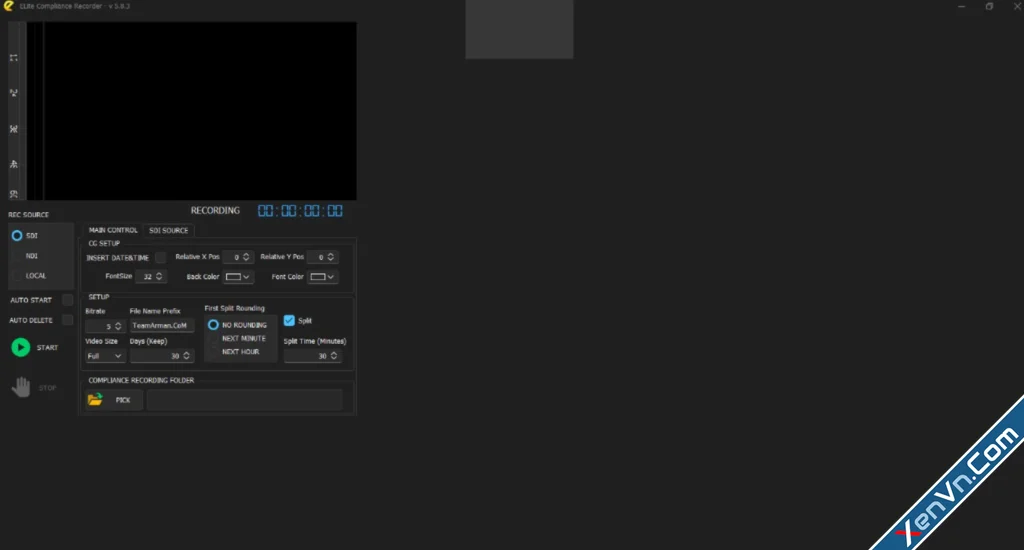Open the Back Color picker dropdown
Screen dimensions: 1024x550
pos(238,277)
